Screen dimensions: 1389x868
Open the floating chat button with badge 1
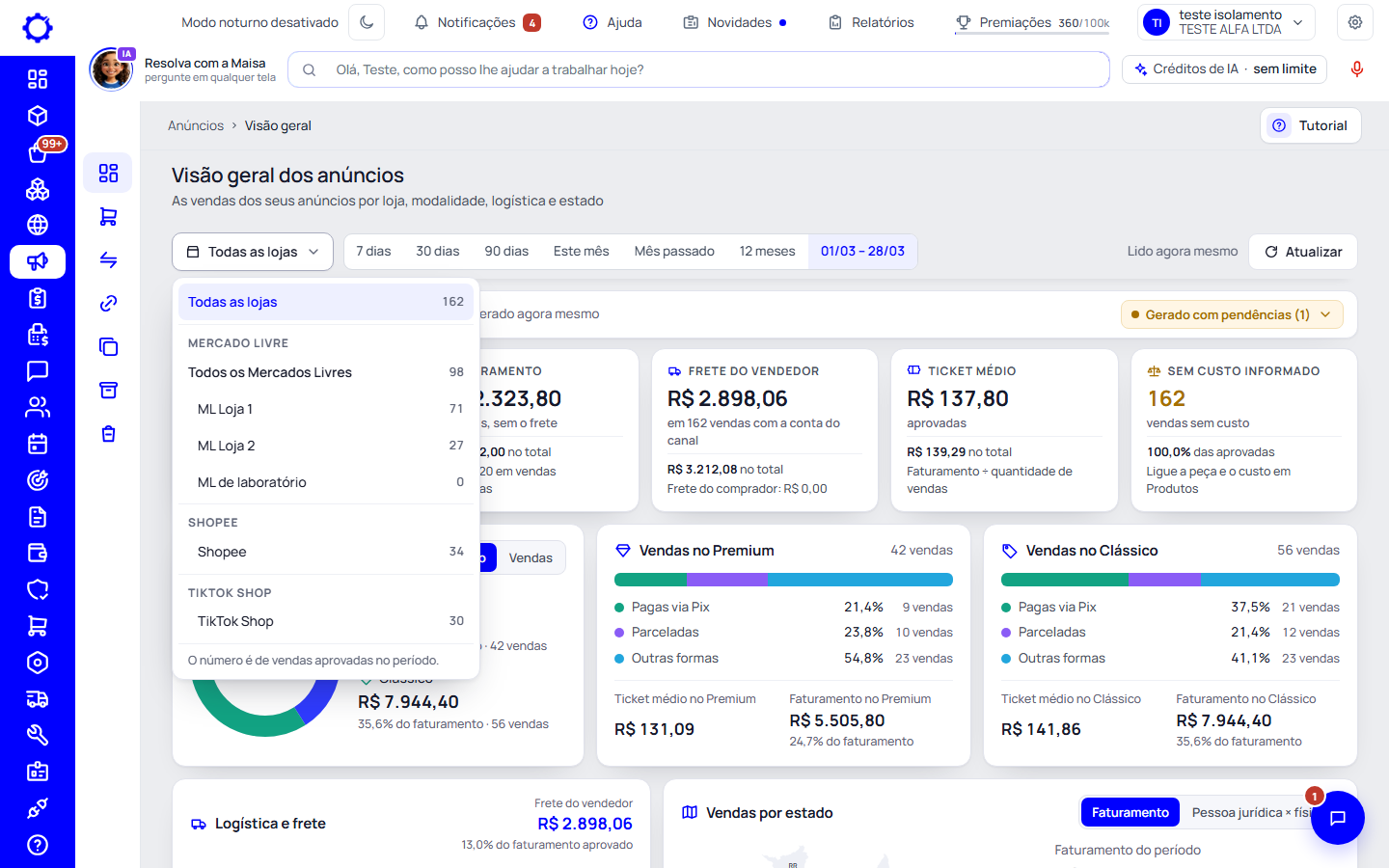click(x=1338, y=818)
